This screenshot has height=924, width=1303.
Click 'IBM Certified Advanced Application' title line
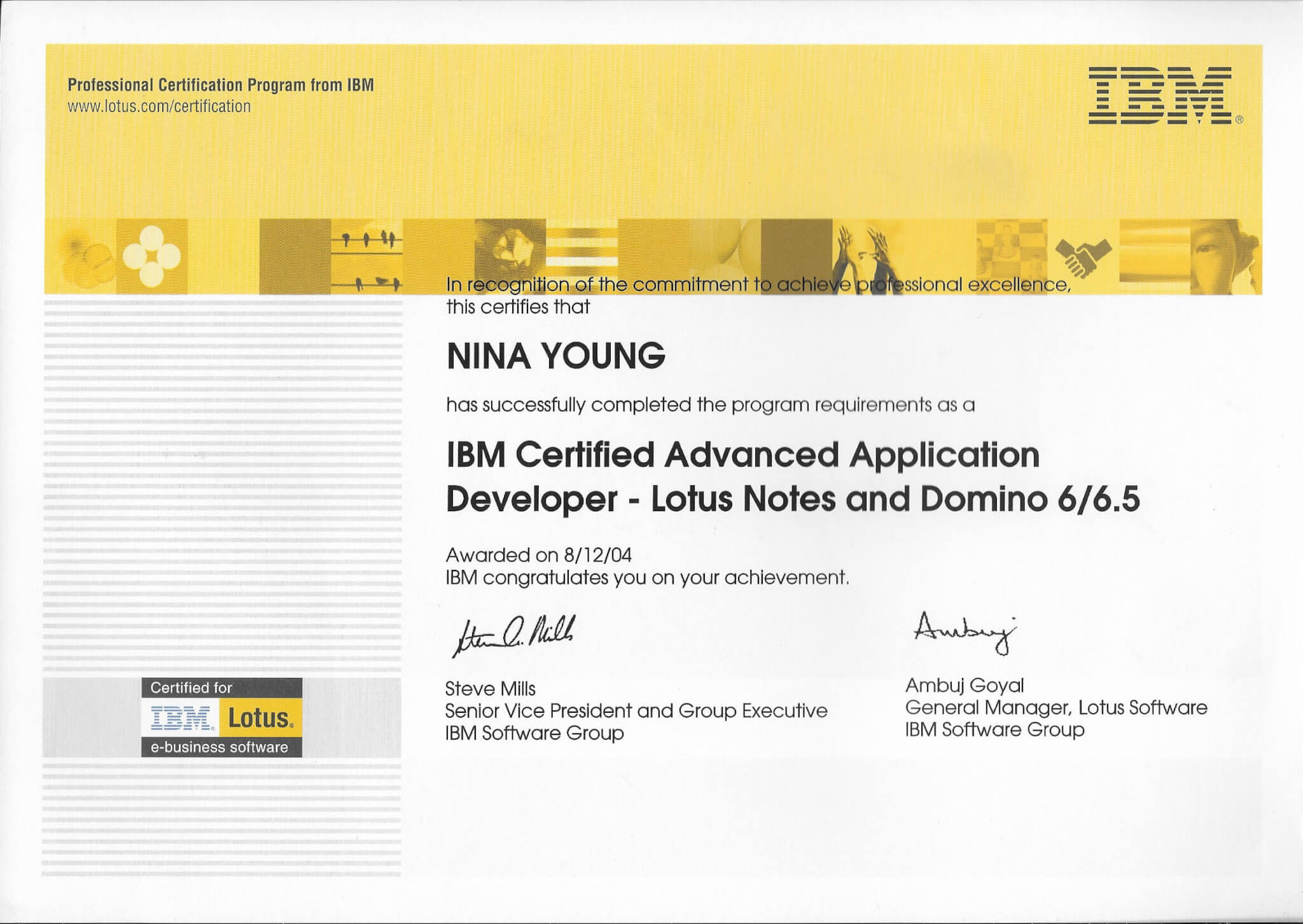(742, 457)
